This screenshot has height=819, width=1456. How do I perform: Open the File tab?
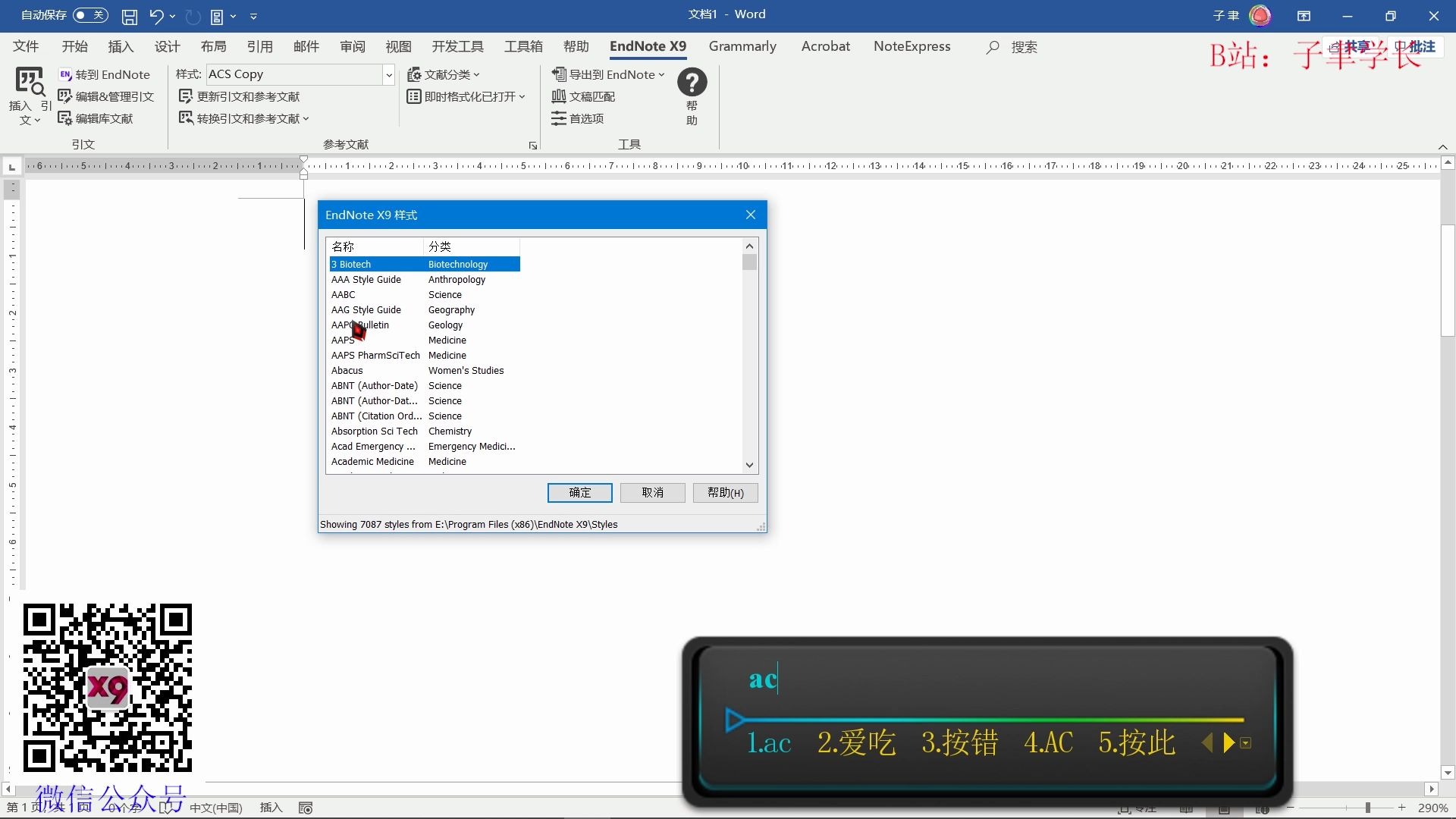(26, 46)
